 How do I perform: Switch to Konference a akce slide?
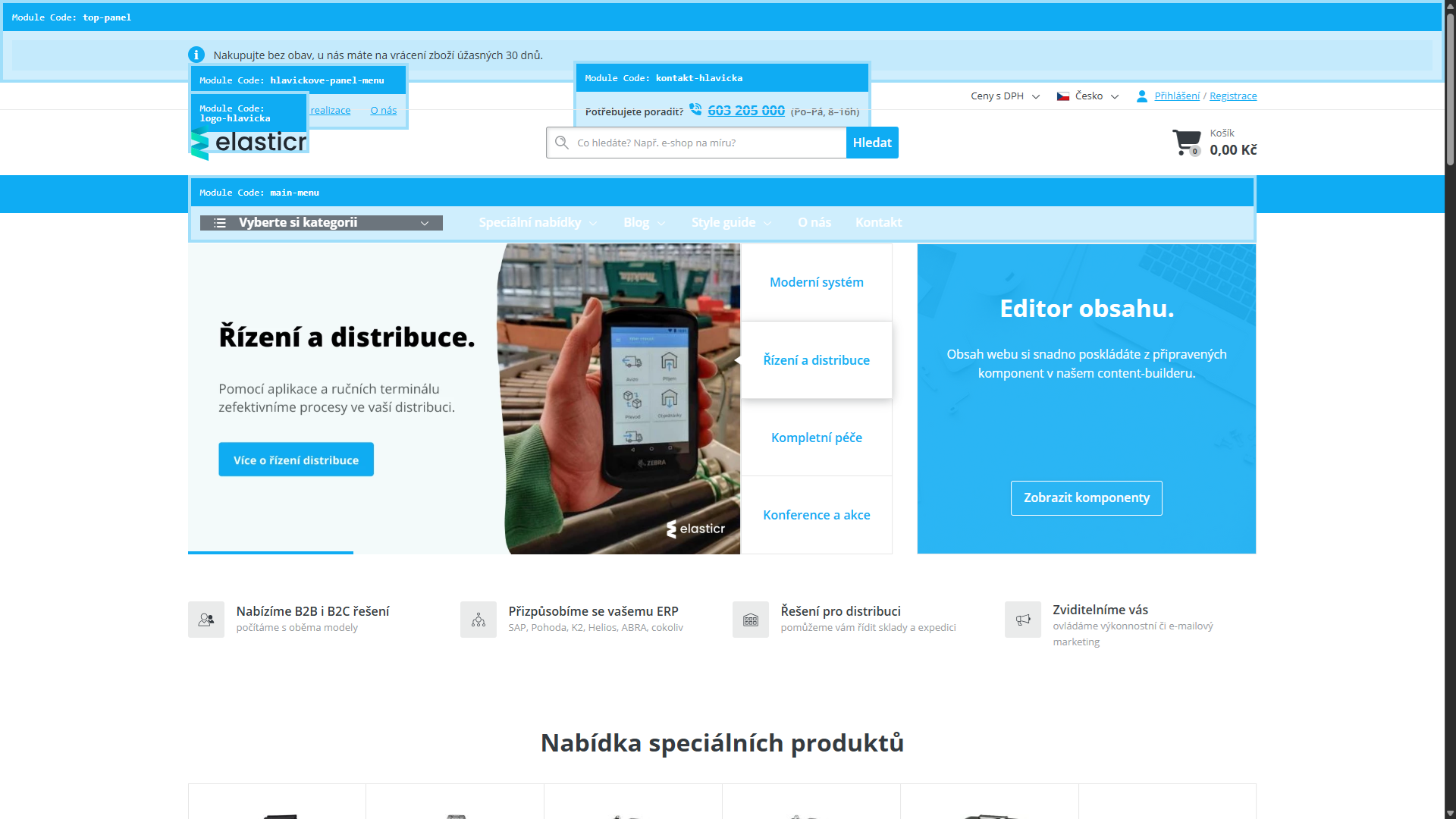click(816, 515)
